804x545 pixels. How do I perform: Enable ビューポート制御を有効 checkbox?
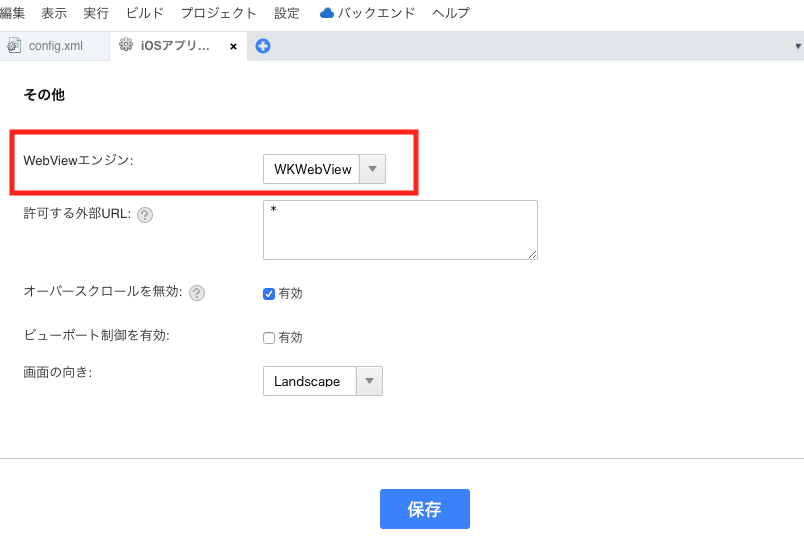click(269, 338)
